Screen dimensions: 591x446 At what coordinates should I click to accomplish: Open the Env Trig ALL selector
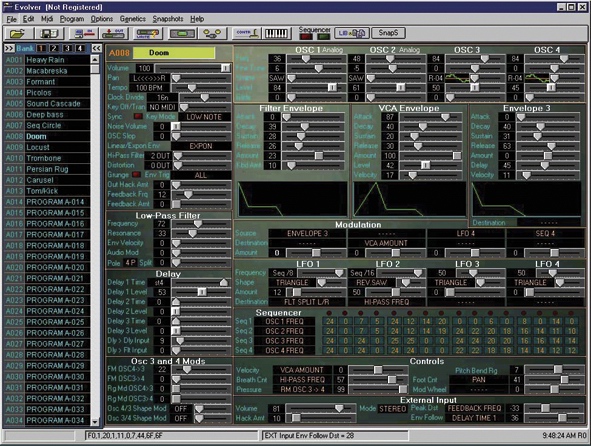[x=201, y=175]
